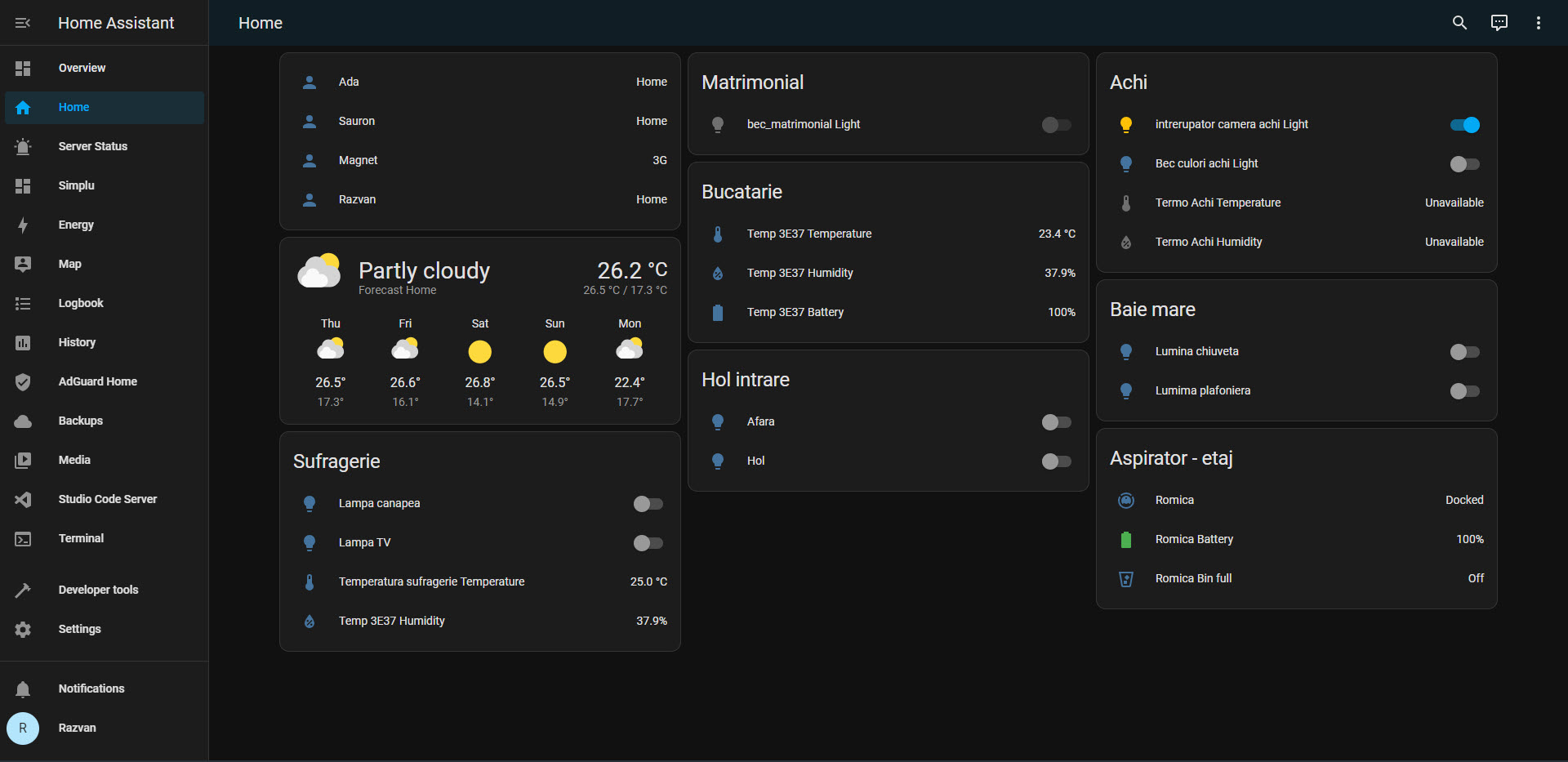Open Magnet person showing 3G

480,160
